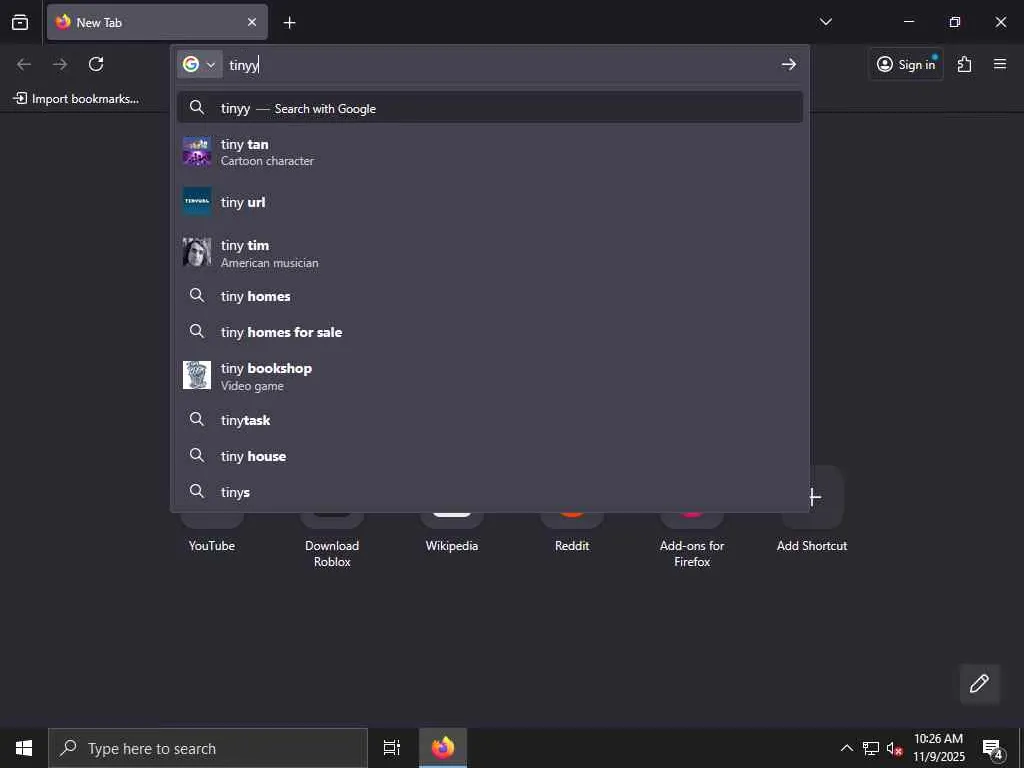The image size is (1024, 768).
Task: Click the tiny url logo thumbnail
Action: coord(197,202)
